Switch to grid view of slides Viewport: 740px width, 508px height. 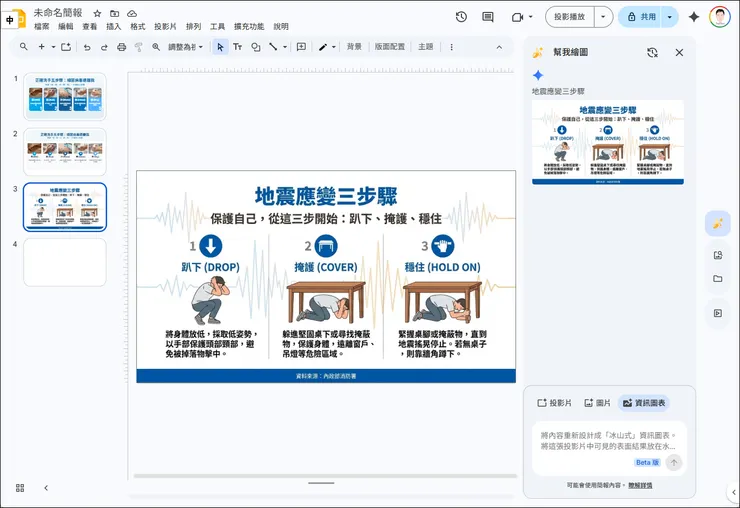tap(20, 488)
